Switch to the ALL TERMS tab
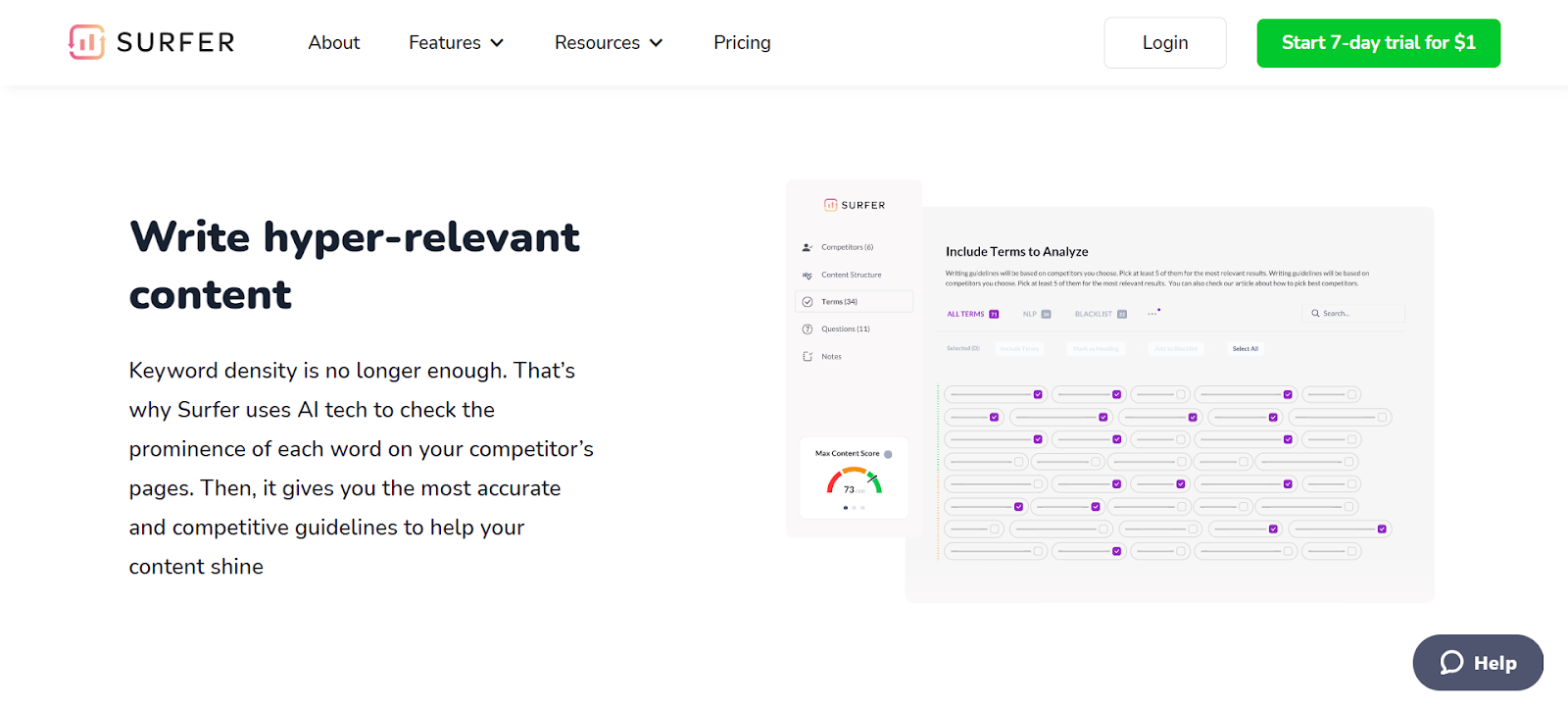1568x708 pixels. coord(972,314)
